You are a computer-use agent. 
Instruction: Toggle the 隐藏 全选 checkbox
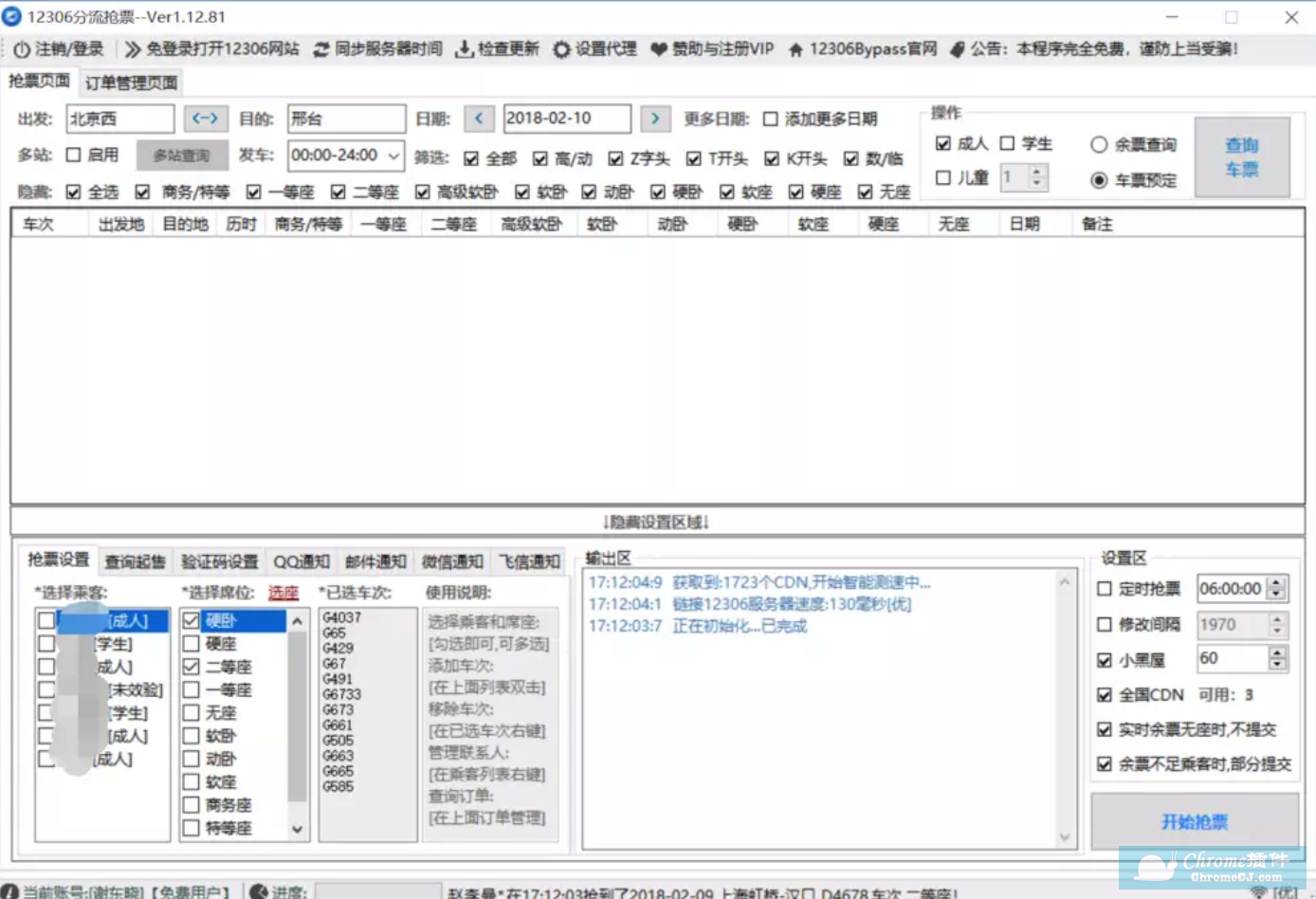(73, 192)
